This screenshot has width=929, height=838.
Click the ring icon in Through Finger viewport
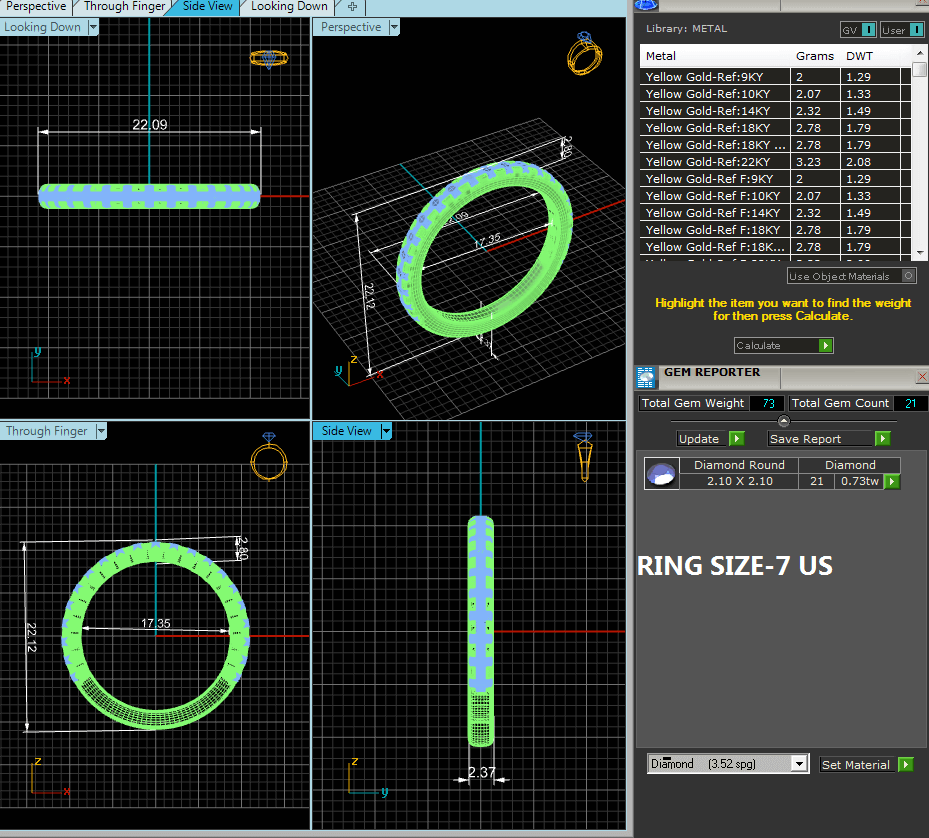click(x=268, y=458)
